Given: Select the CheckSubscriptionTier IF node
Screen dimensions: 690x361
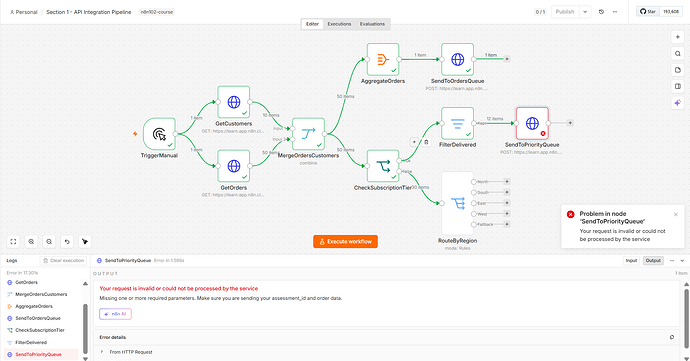Looking at the screenshot, I should coord(383,166).
